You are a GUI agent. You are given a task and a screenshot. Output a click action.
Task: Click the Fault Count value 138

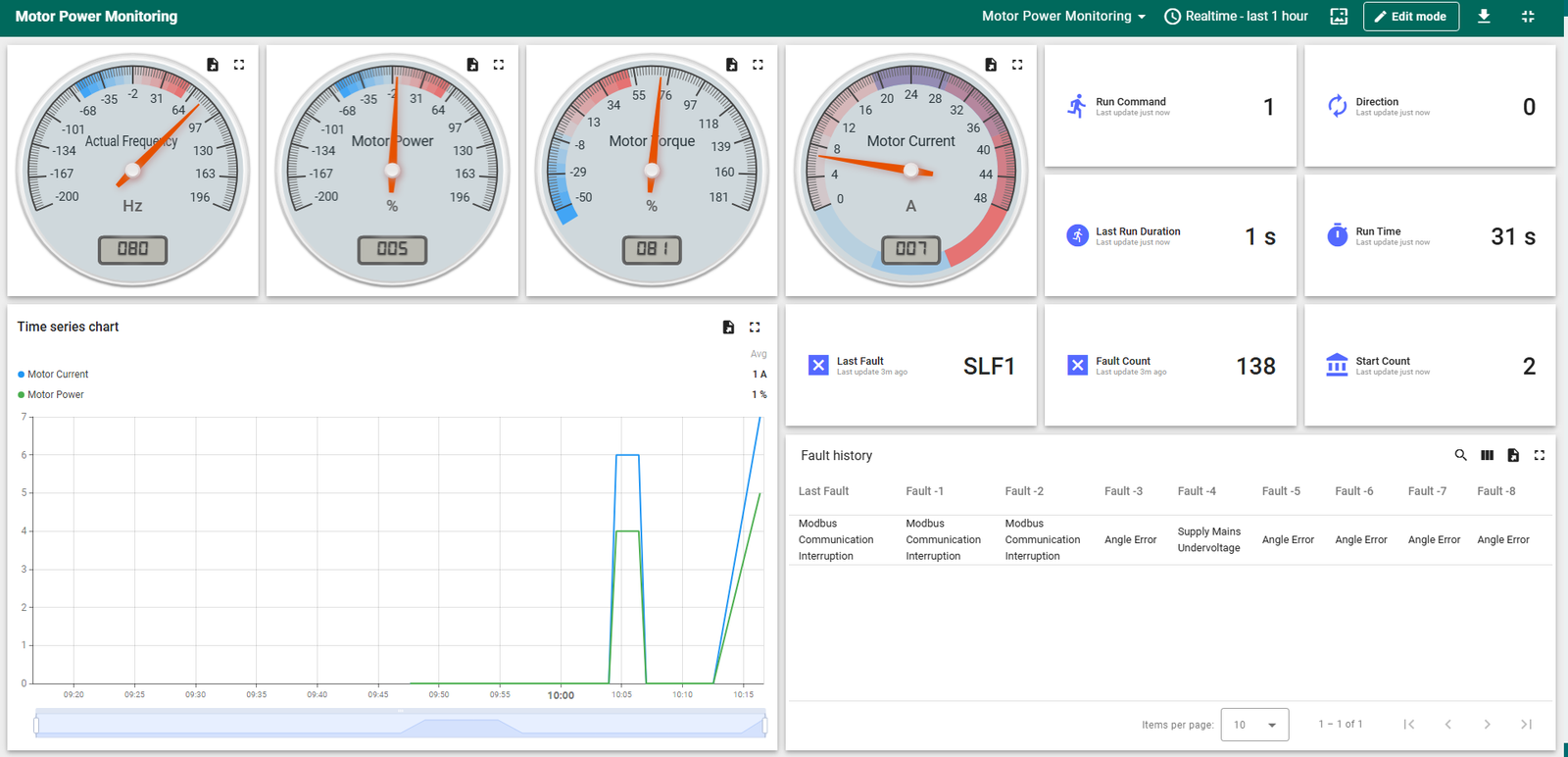[1255, 367]
